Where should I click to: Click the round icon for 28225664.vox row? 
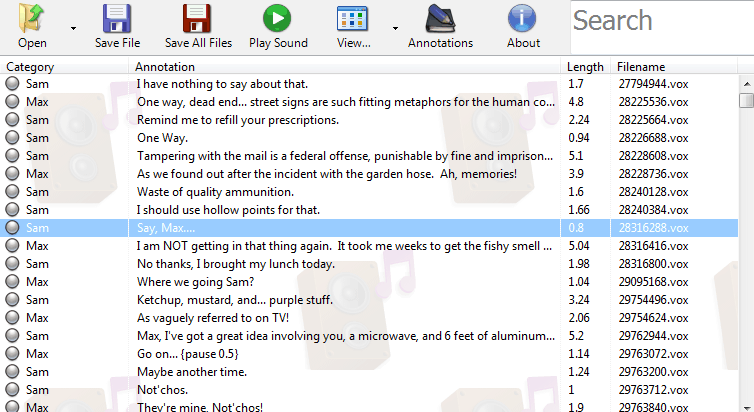coord(12,120)
